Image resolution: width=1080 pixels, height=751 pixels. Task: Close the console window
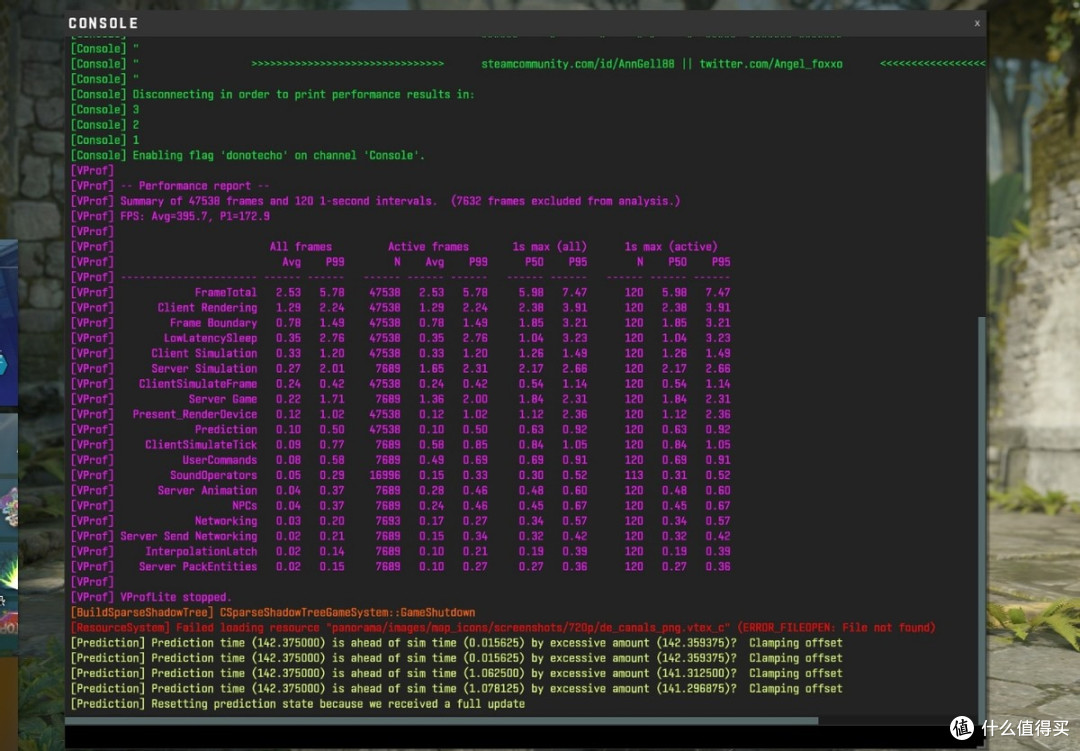[977, 23]
